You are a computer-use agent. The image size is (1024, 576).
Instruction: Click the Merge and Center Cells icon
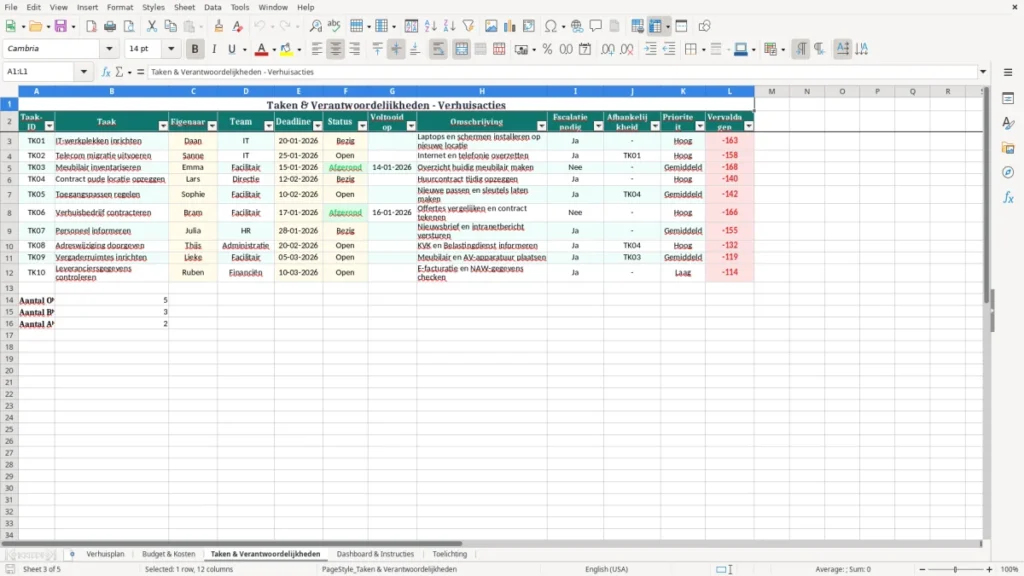tap(461, 49)
